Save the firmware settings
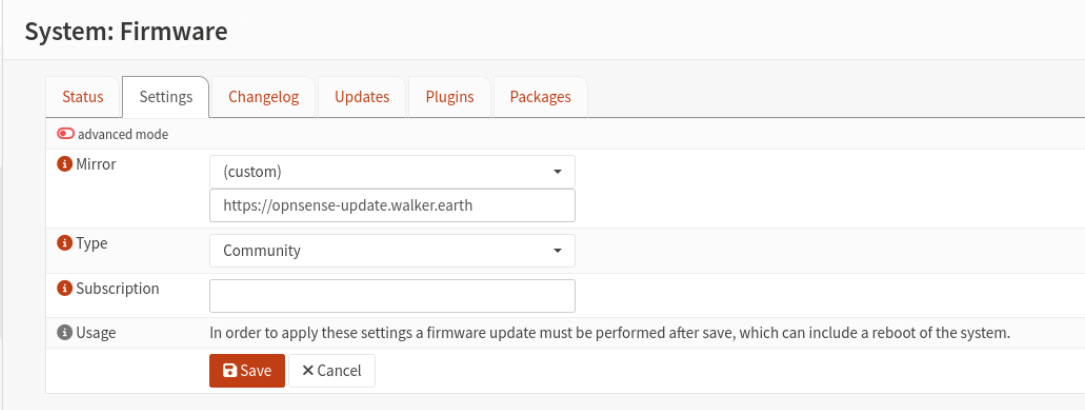The width and height of the screenshot is (1085, 410). (x=247, y=371)
